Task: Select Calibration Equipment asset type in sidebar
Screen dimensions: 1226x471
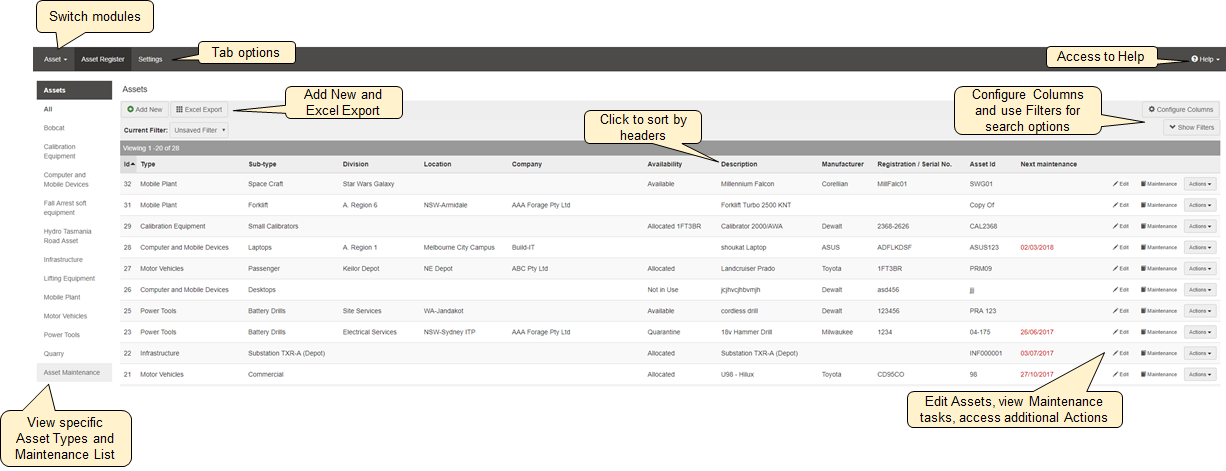Action: [59, 151]
